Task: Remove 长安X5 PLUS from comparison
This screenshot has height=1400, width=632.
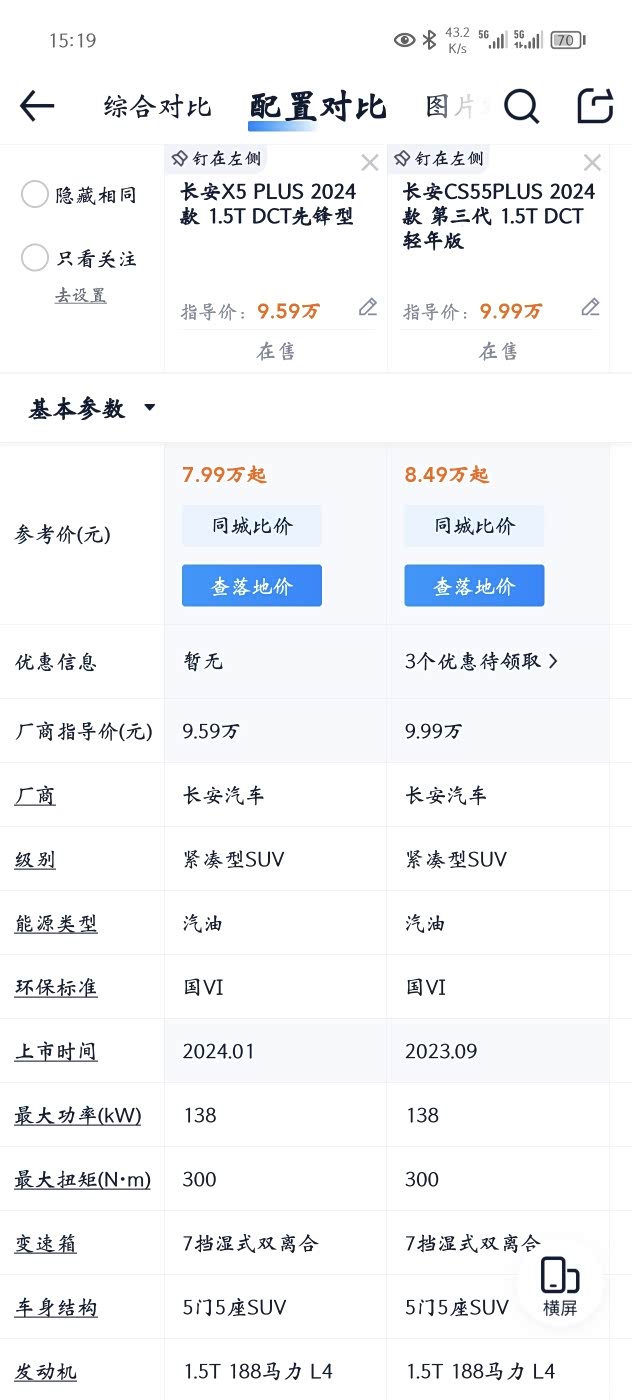Action: click(x=370, y=162)
